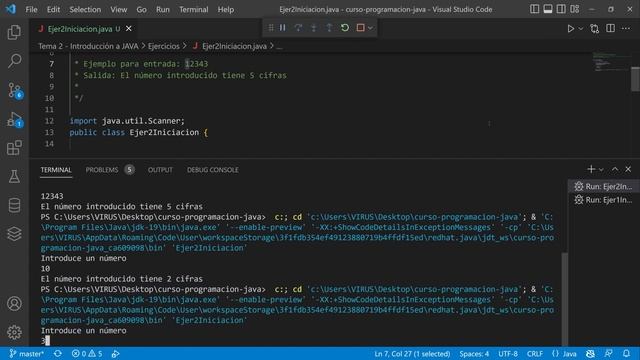Toggle the Primary Side Bar layout
This screenshot has width=640, height=360.
click(534, 9)
